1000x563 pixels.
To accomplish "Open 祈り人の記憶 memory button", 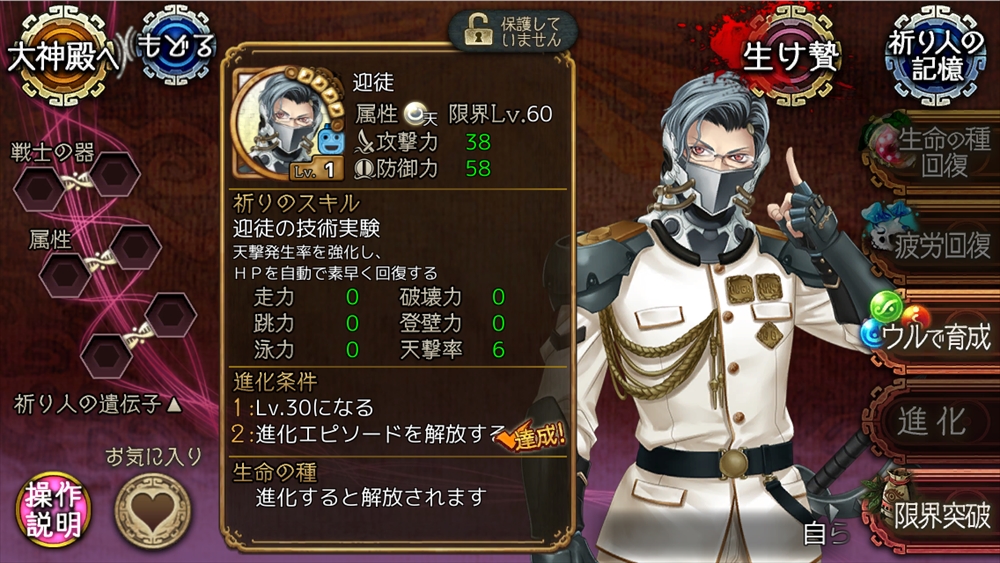I will click(936, 55).
